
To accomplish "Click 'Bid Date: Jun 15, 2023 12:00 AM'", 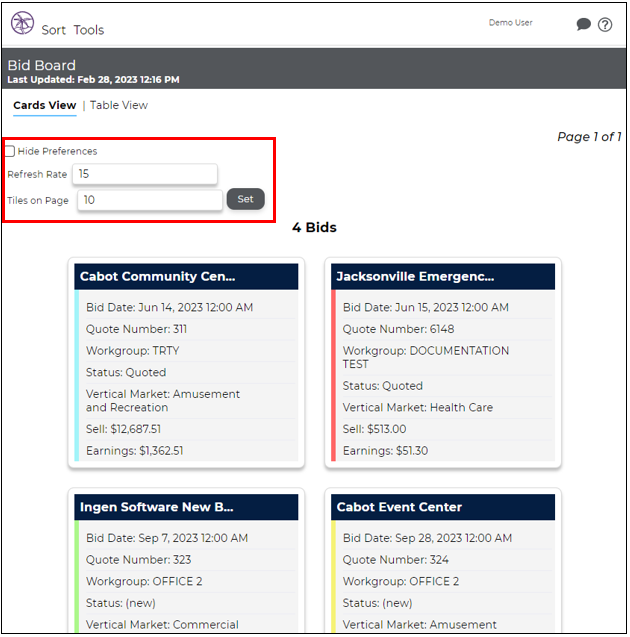I will pos(426,308).
